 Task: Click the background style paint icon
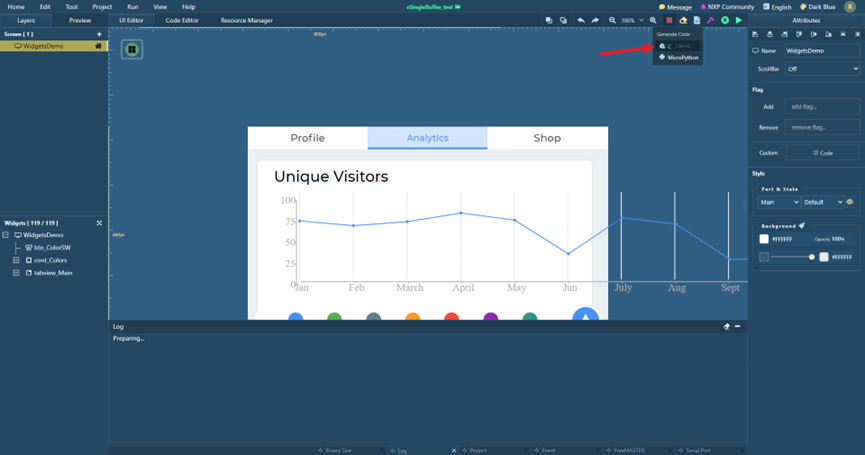802,226
